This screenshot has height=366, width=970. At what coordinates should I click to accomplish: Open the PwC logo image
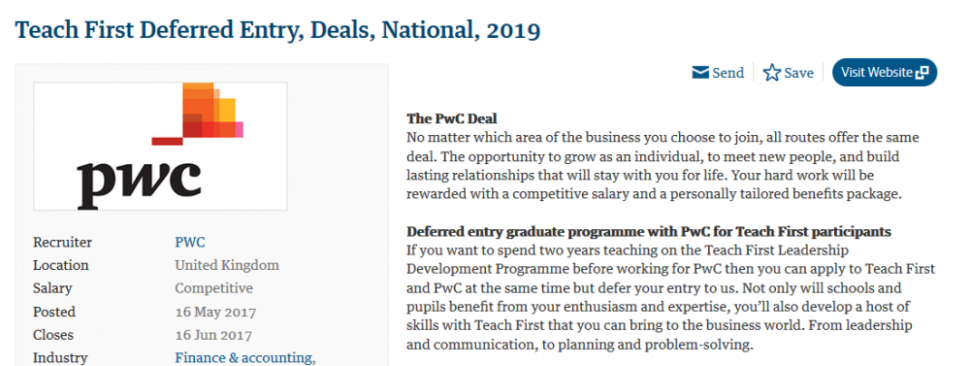pos(160,146)
